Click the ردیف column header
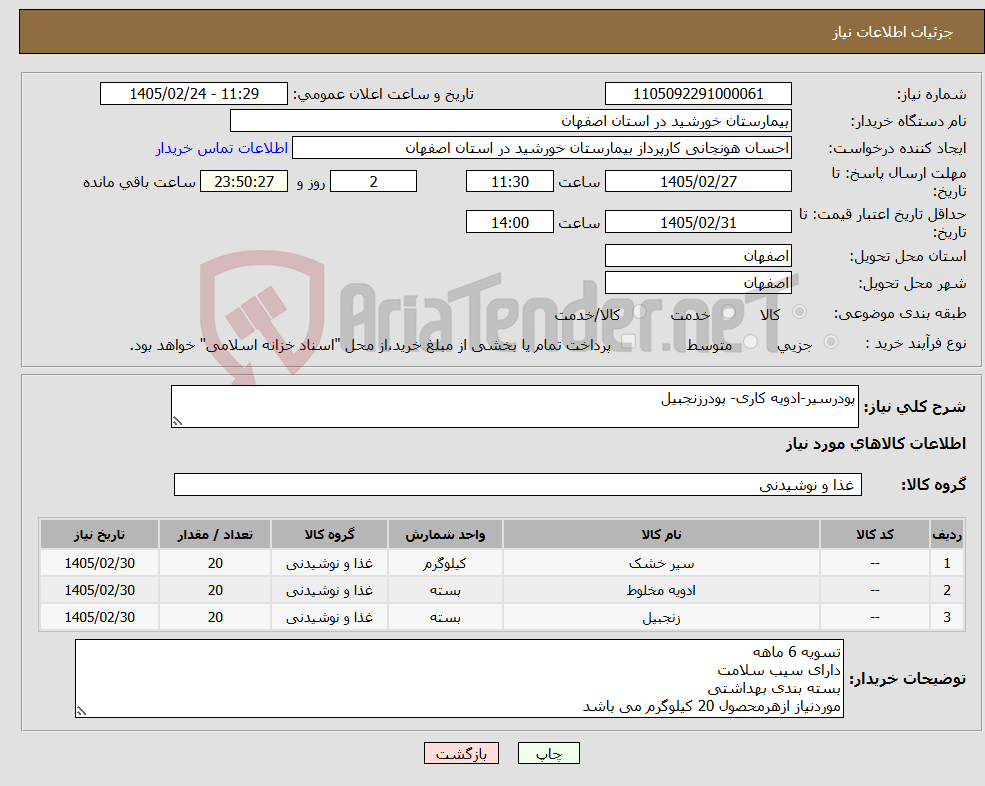This screenshot has width=985, height=786. [x=946, y=535]
